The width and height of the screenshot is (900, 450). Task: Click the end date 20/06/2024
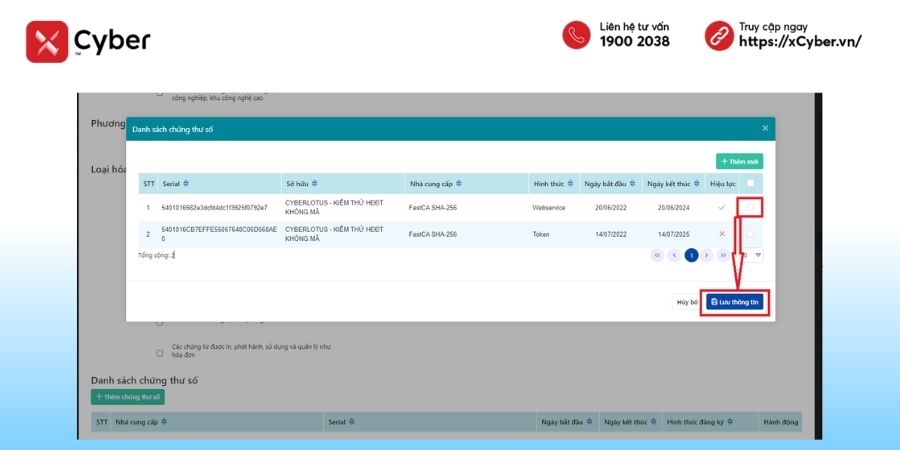click(x=673, y=208)
